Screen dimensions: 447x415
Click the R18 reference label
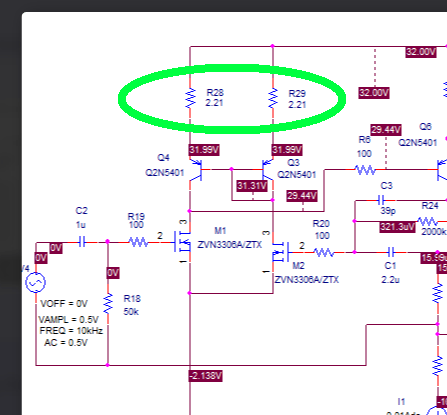tap(132, 299)
